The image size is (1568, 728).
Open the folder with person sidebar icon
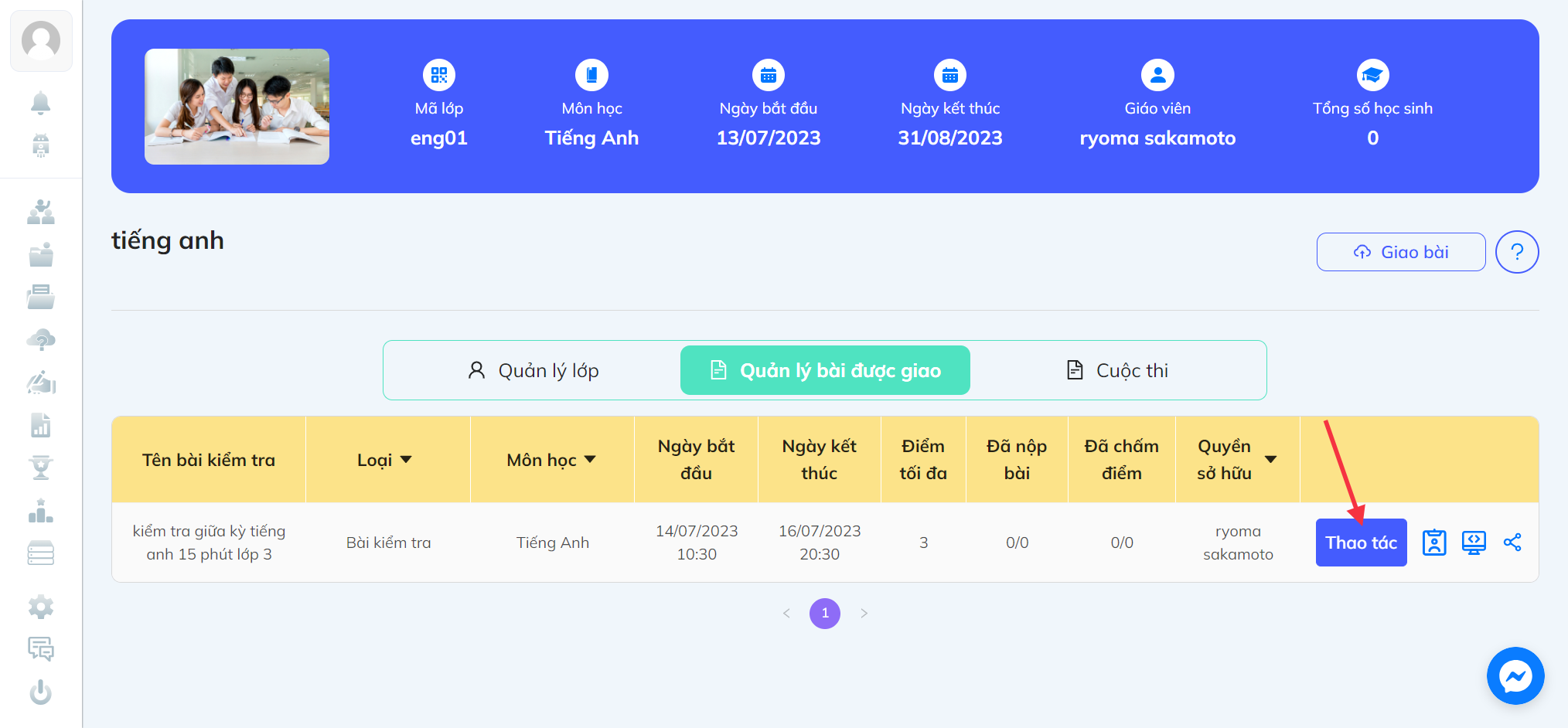[x=40, y=254]
